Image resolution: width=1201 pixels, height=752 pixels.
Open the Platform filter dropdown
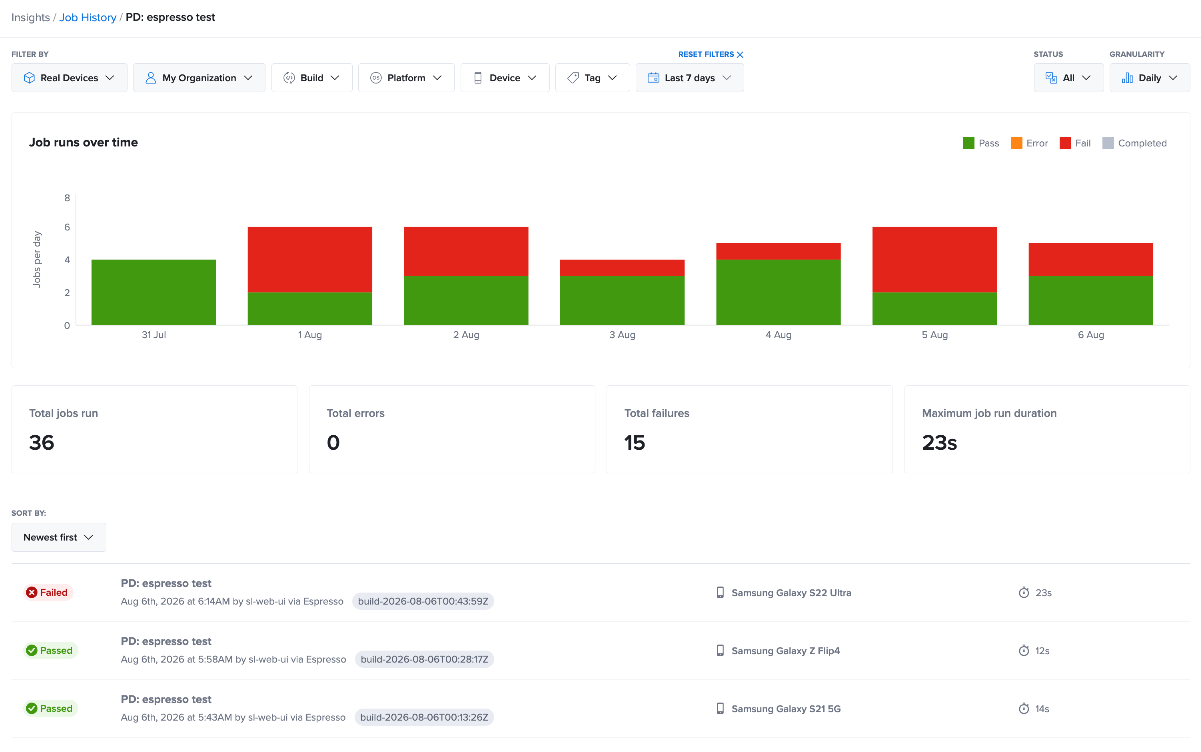[406, 78]
